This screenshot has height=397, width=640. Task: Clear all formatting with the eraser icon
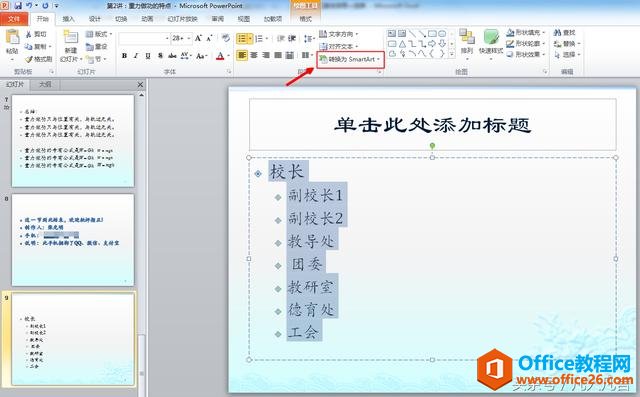[225, 38]
